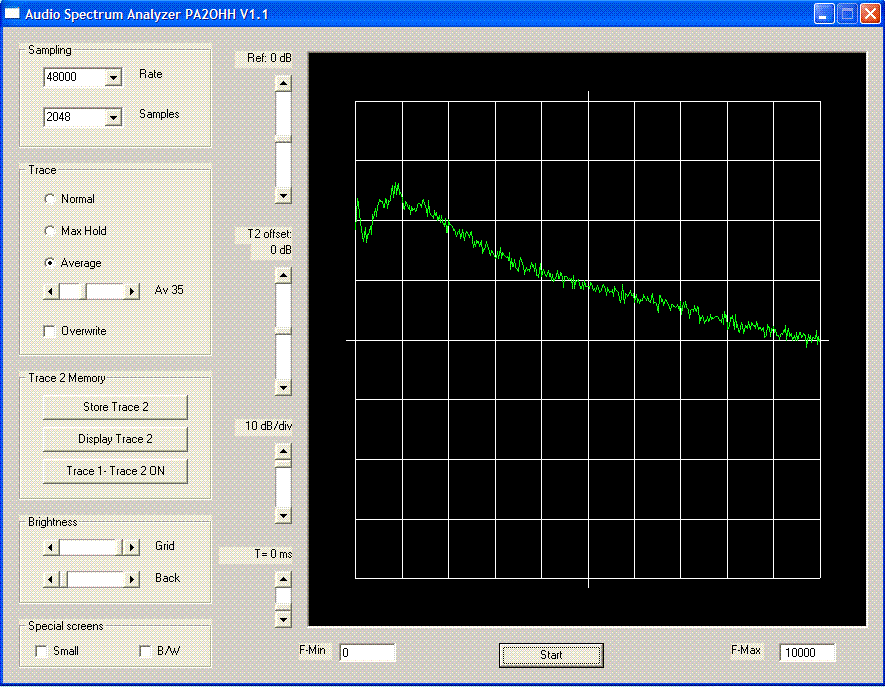Click the dB/div scrollbar up arrow
This screenshot has height=687, width=885.
click(283, 452)
